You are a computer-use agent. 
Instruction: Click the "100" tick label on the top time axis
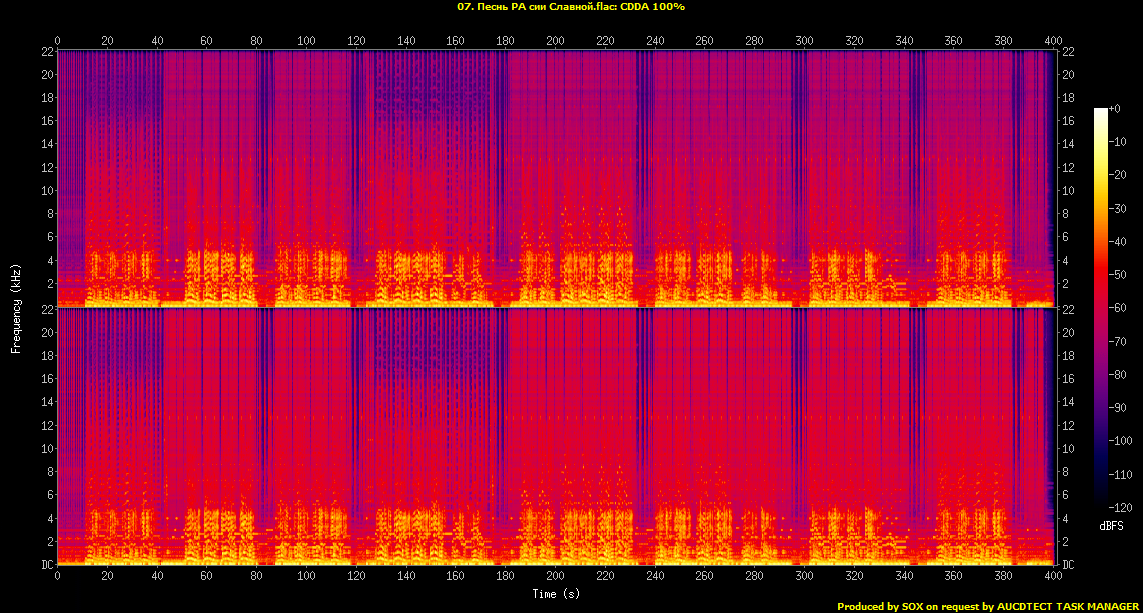tap(306, 41)
